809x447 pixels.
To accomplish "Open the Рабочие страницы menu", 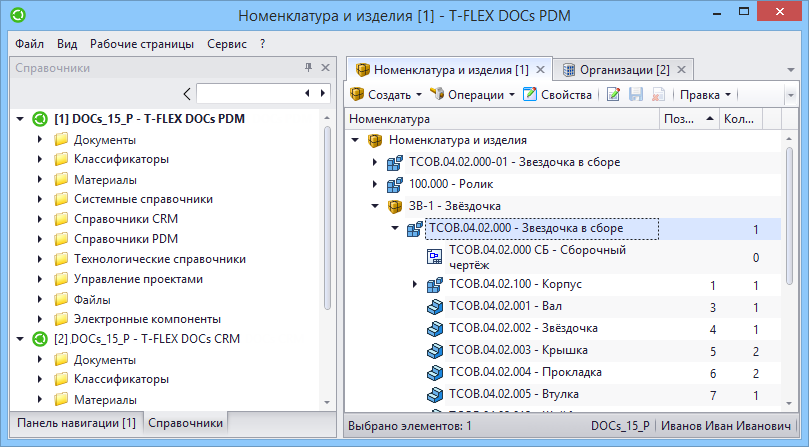I will (142, 44).
